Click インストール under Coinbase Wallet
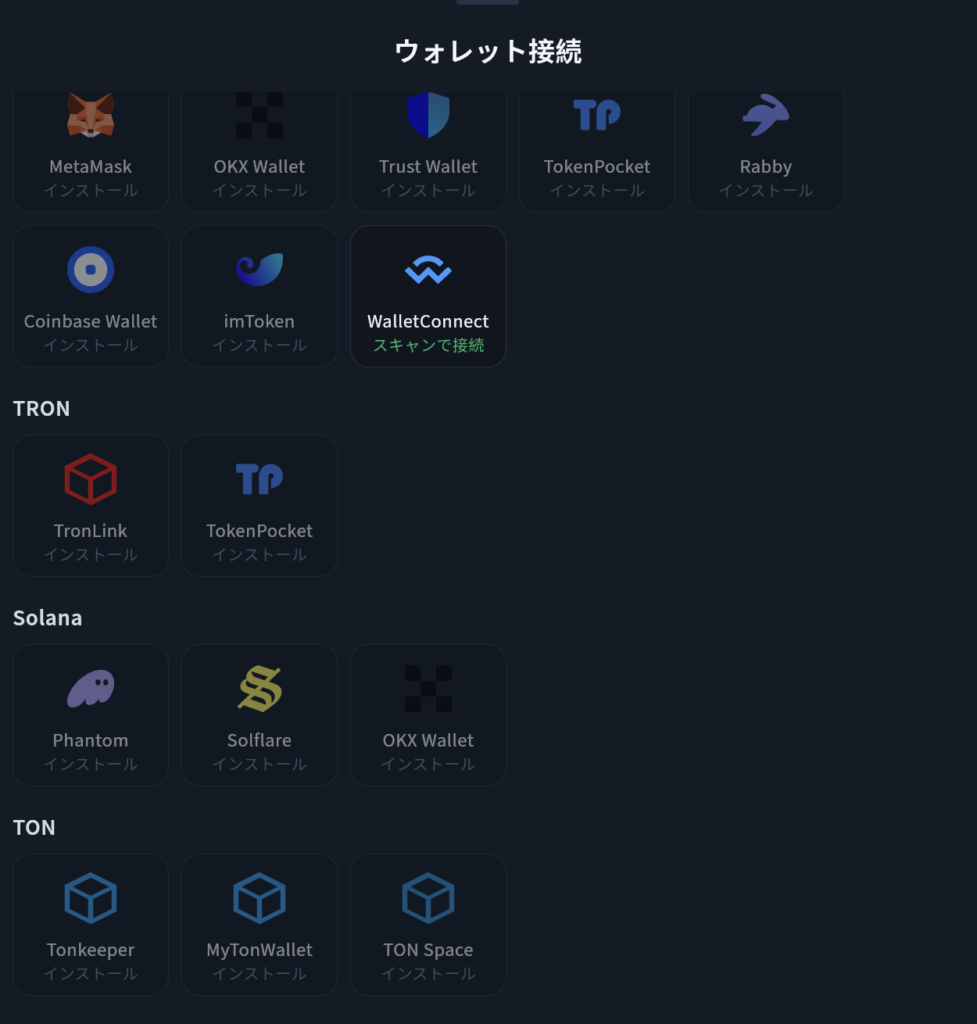Viewport: 977px width, 1024px height. point(91,345)
